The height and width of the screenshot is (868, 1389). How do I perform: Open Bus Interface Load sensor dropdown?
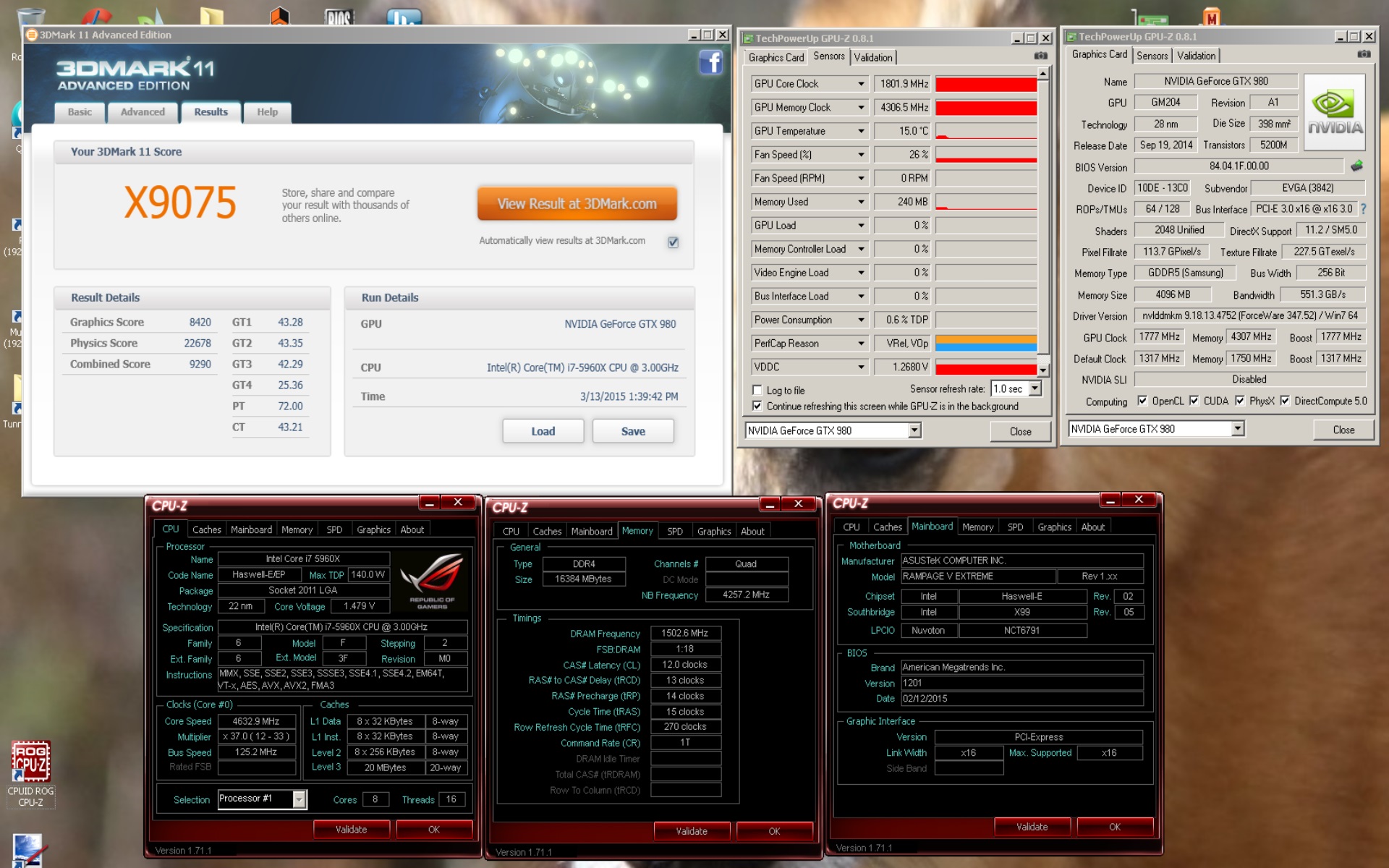tap(861, 297)
